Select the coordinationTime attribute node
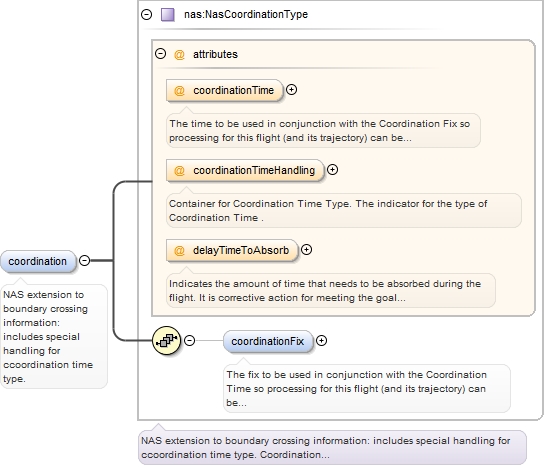545x468 pixels. (x=225, y=90)
